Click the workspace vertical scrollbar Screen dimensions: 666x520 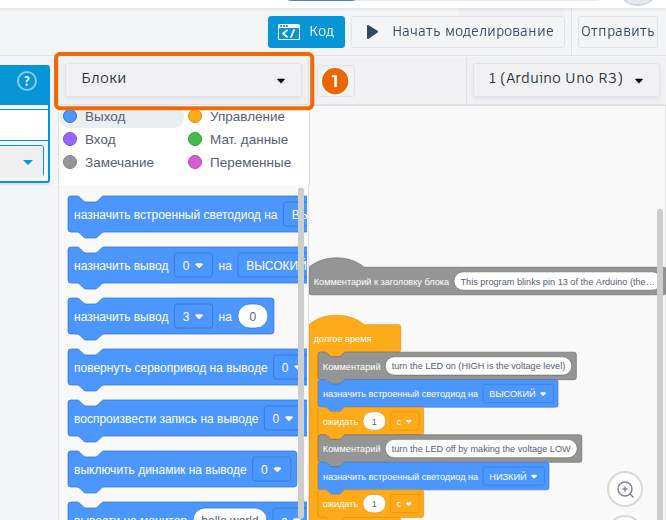(660, 365)
